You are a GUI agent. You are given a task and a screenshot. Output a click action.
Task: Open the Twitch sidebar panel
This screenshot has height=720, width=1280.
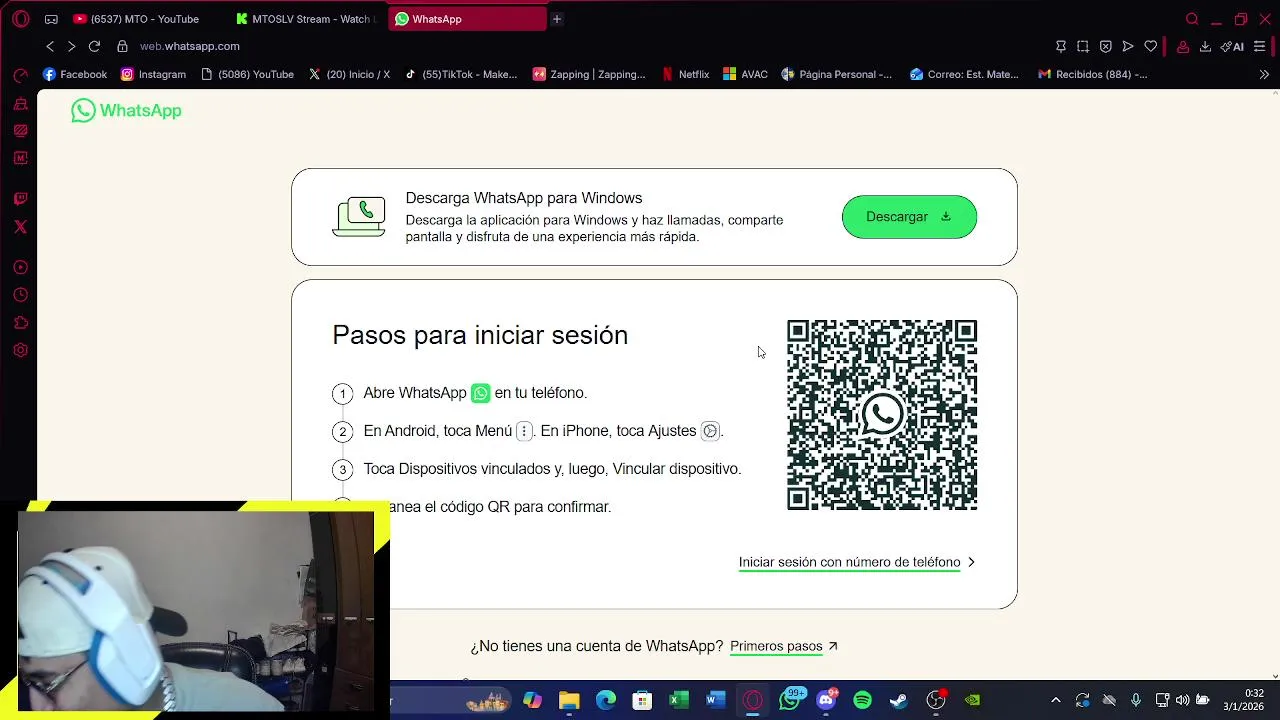click(20, 199)
